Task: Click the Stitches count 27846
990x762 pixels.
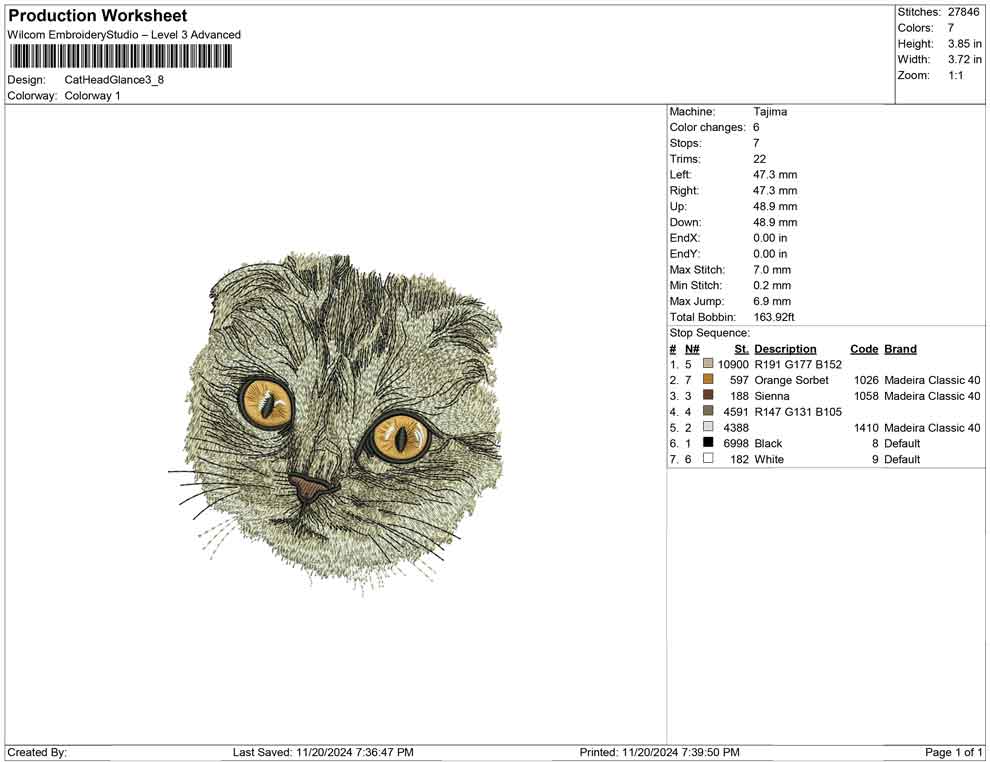Action: pyautogui.click(x=962, y=12)
